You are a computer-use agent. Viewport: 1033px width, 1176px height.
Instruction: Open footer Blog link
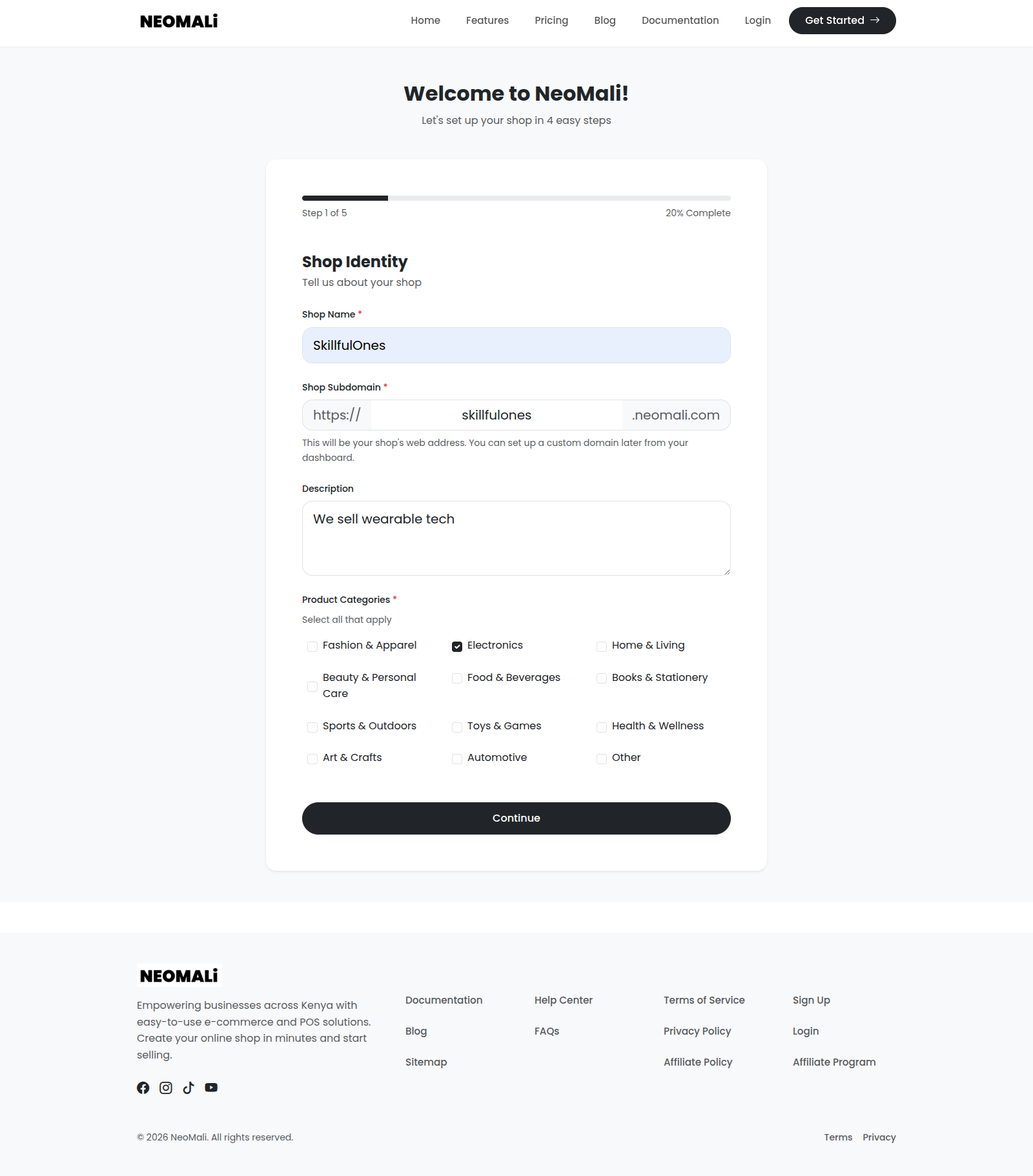(416, 1031)
